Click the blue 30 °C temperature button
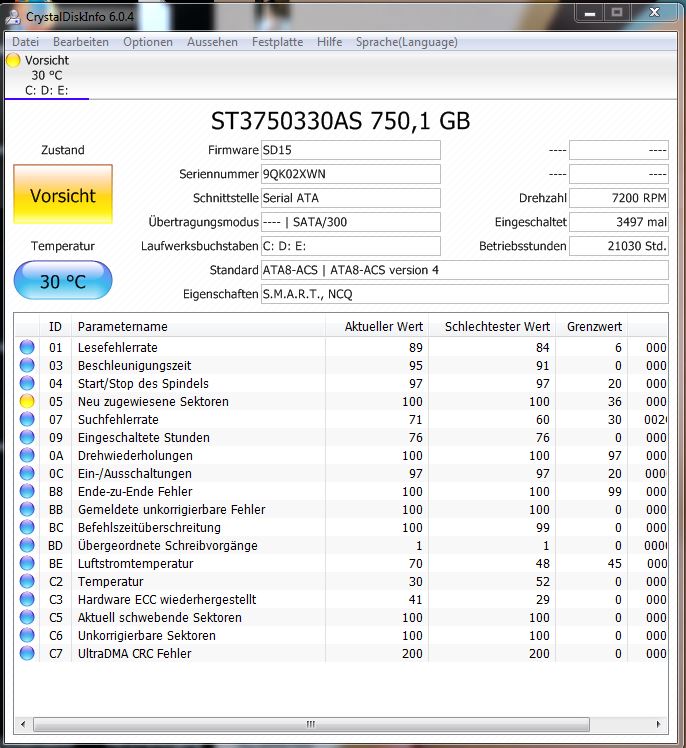The height and width of the screenshot is (748, 686). 63,280
